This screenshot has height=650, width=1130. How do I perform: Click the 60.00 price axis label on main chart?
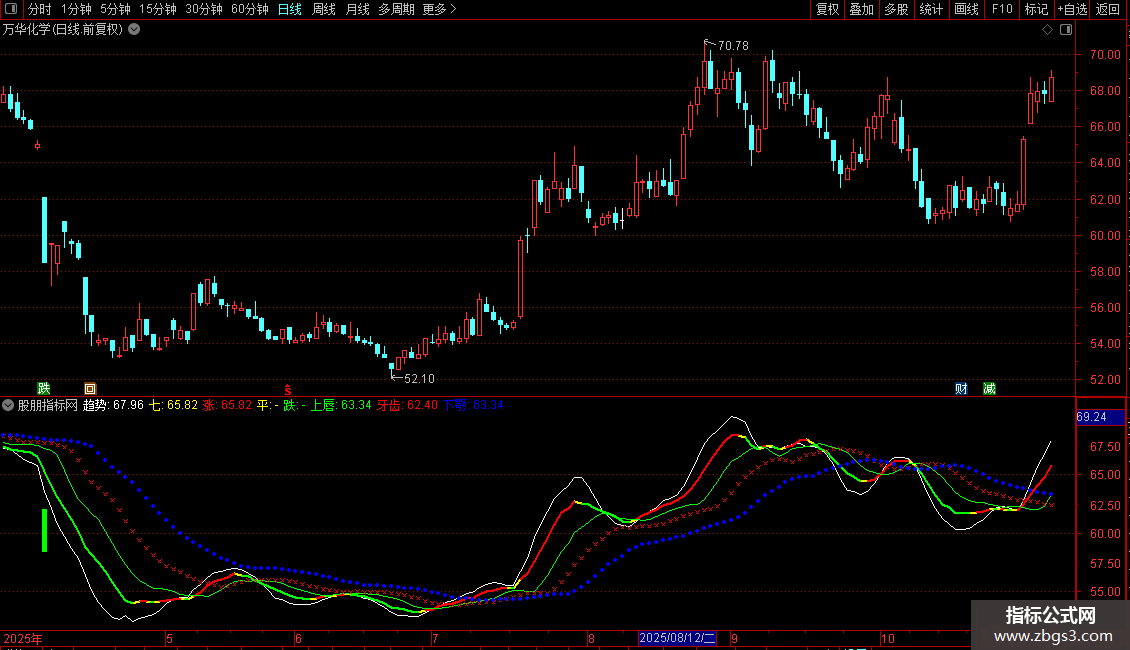point(1105,235)
